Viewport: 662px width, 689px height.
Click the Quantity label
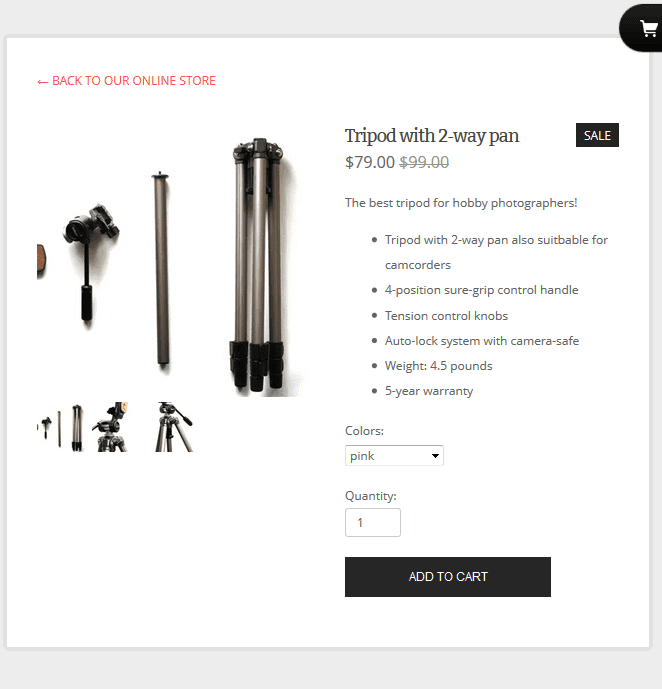(x=370, y=496)
